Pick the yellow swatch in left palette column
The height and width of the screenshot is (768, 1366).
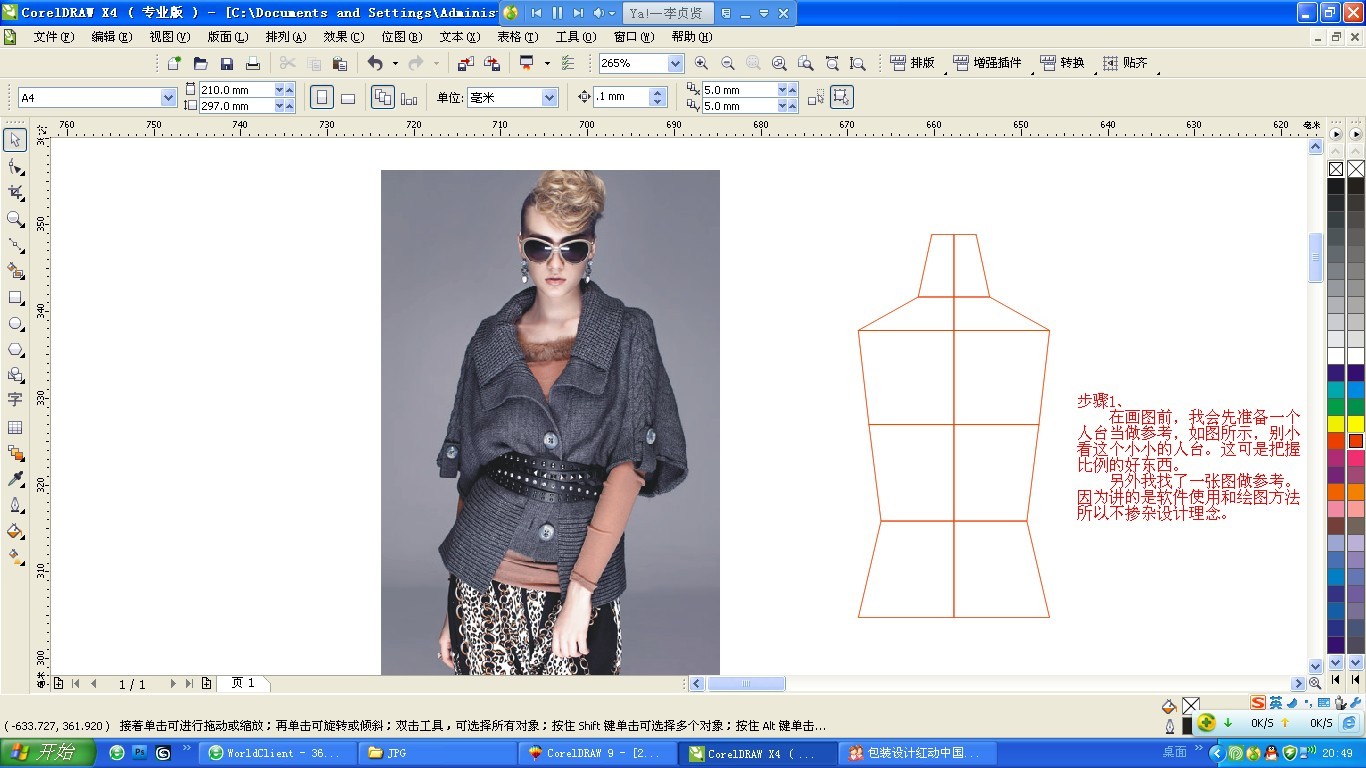[1336, 424]
